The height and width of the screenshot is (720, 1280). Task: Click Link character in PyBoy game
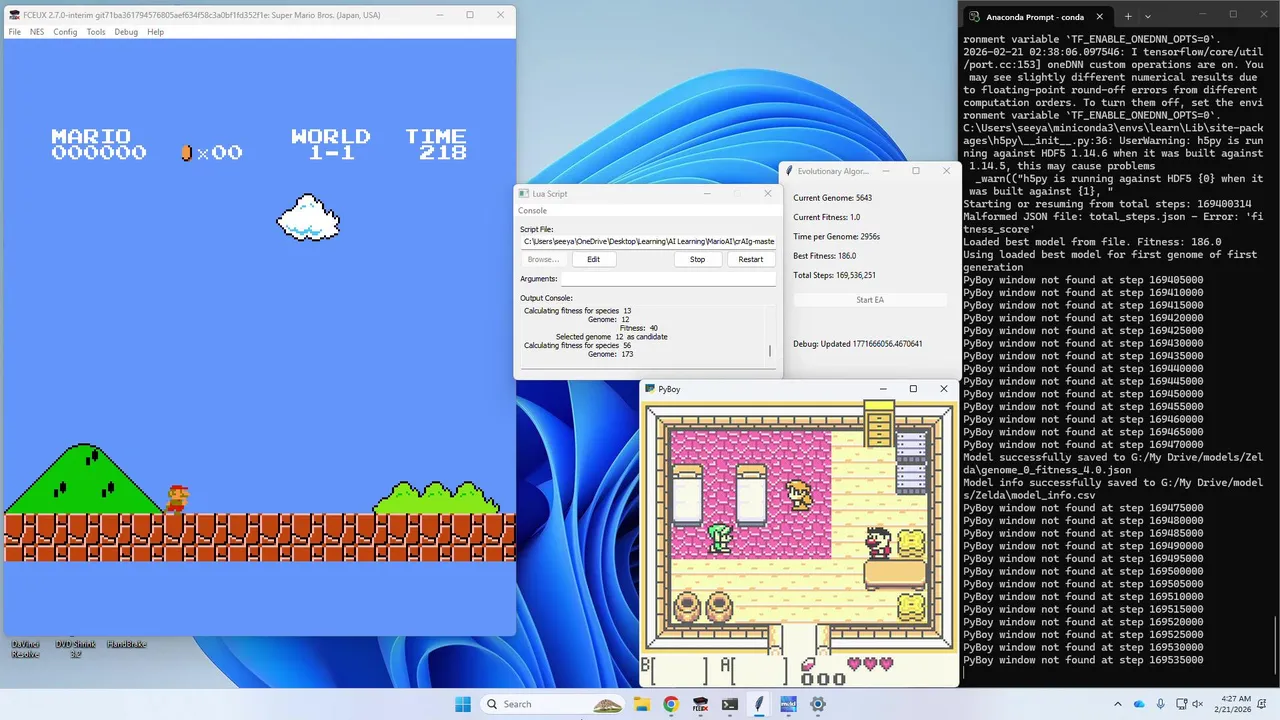721,538
